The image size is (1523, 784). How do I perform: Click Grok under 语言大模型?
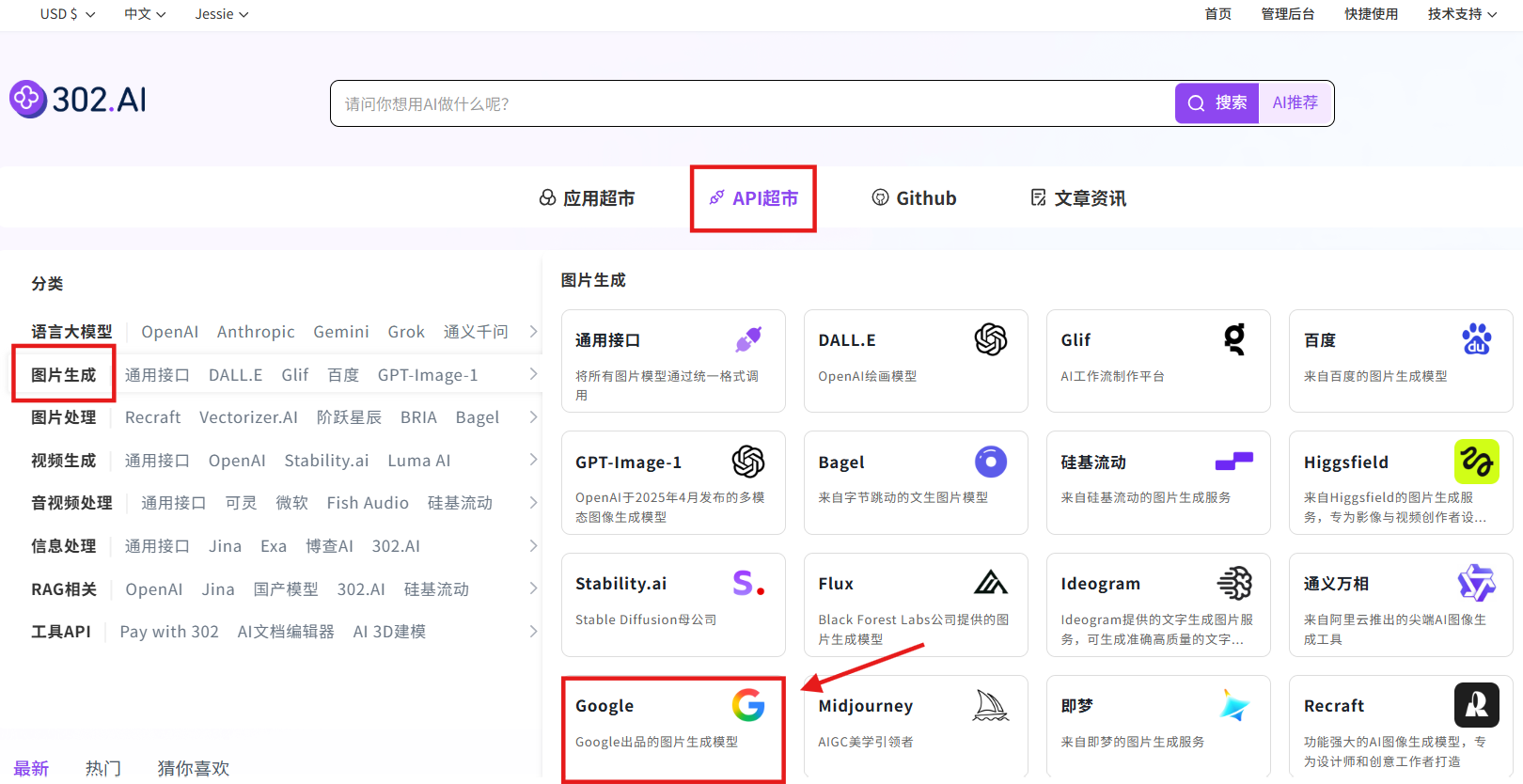pos(406,331)
